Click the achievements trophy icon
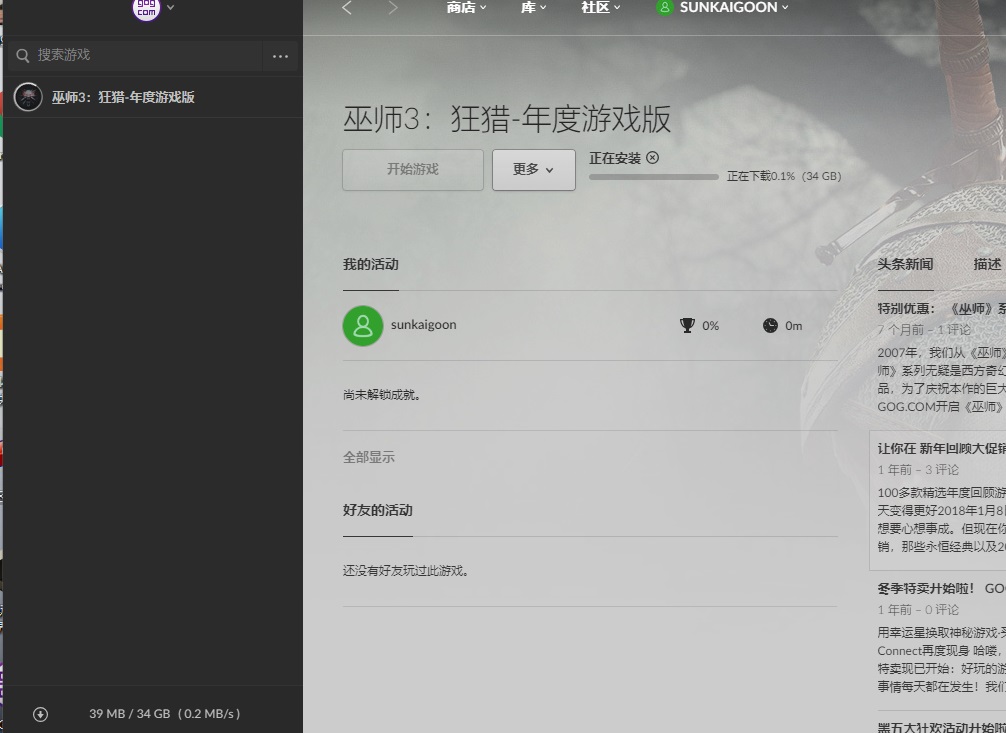Screen dimensions: 1006x733 pyautogui.click(x=687, y=325)
